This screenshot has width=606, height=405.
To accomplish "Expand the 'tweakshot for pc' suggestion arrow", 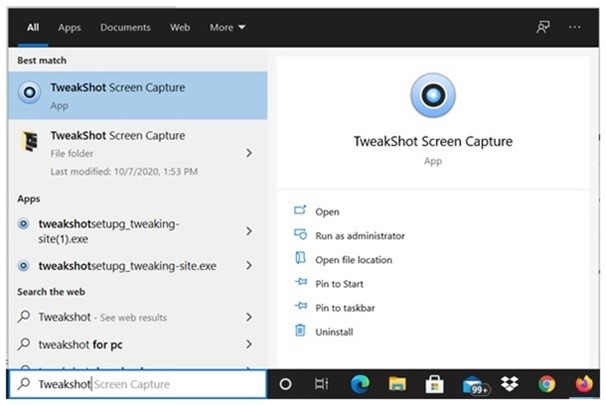I will tap(248, 344).
